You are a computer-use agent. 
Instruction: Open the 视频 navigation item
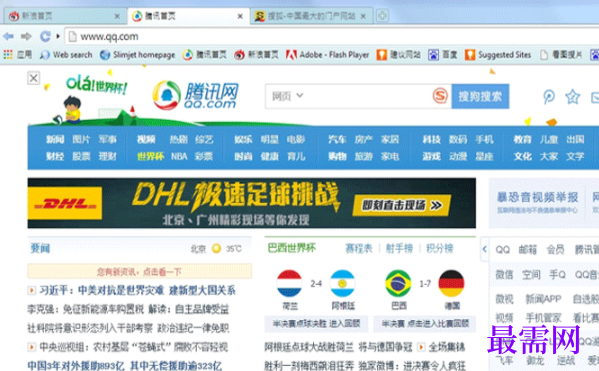[x=146, y=139]
